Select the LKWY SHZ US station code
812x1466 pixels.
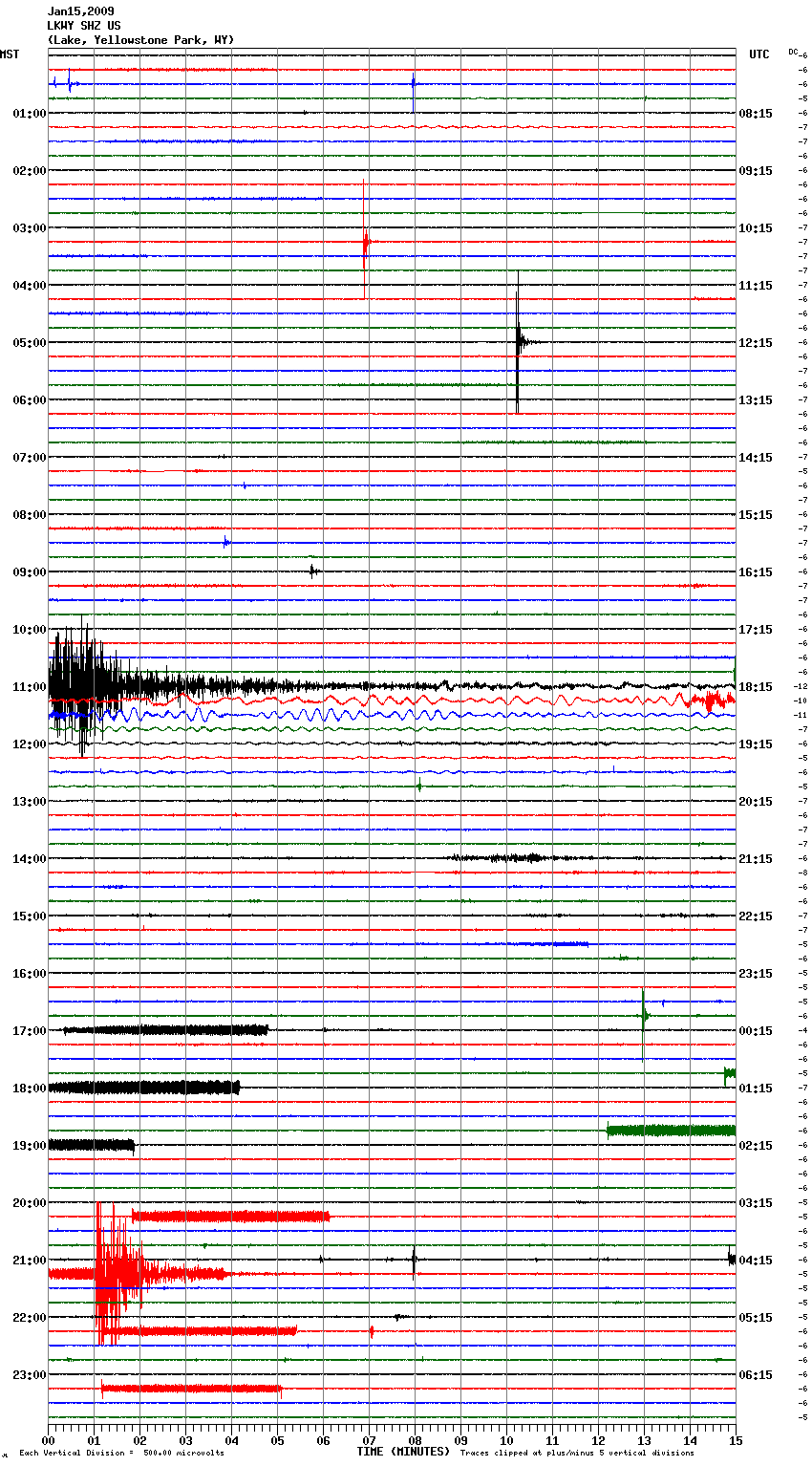tap(84, 26)
